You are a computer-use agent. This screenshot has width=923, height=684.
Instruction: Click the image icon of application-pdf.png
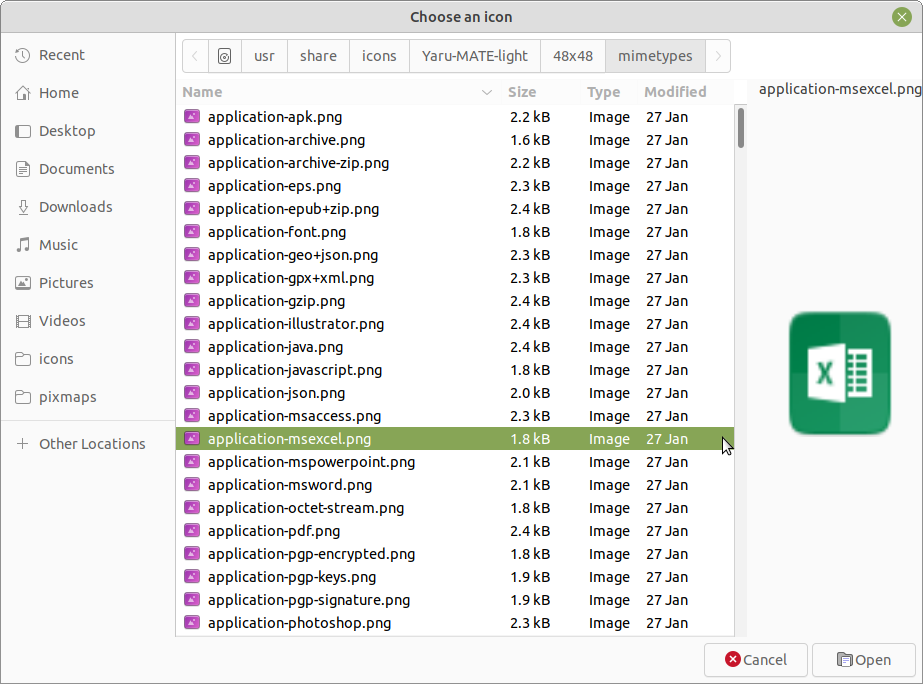point(192,530)
